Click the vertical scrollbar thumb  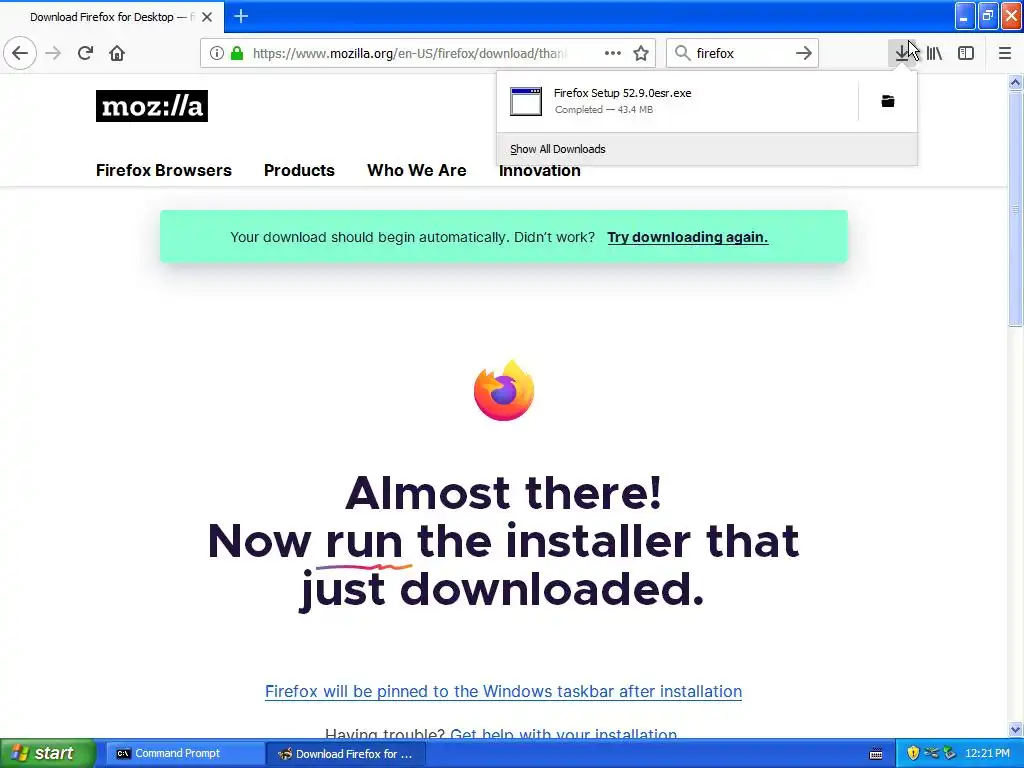(x=1015, y=208)
